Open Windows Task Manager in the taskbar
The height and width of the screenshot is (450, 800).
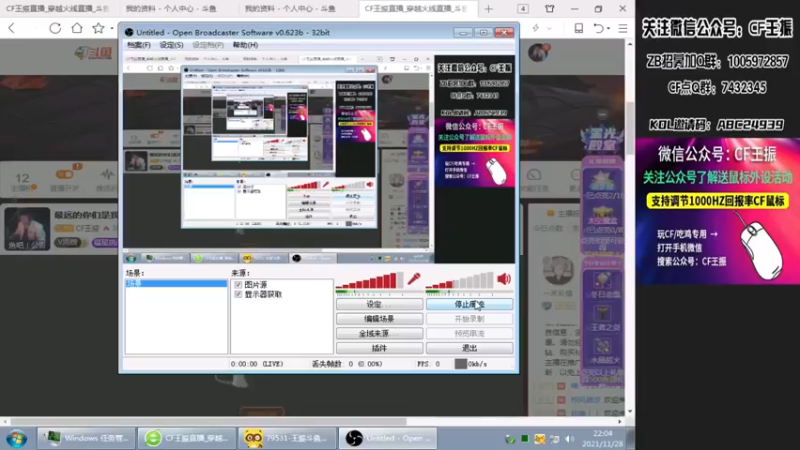tap(85, 438)
